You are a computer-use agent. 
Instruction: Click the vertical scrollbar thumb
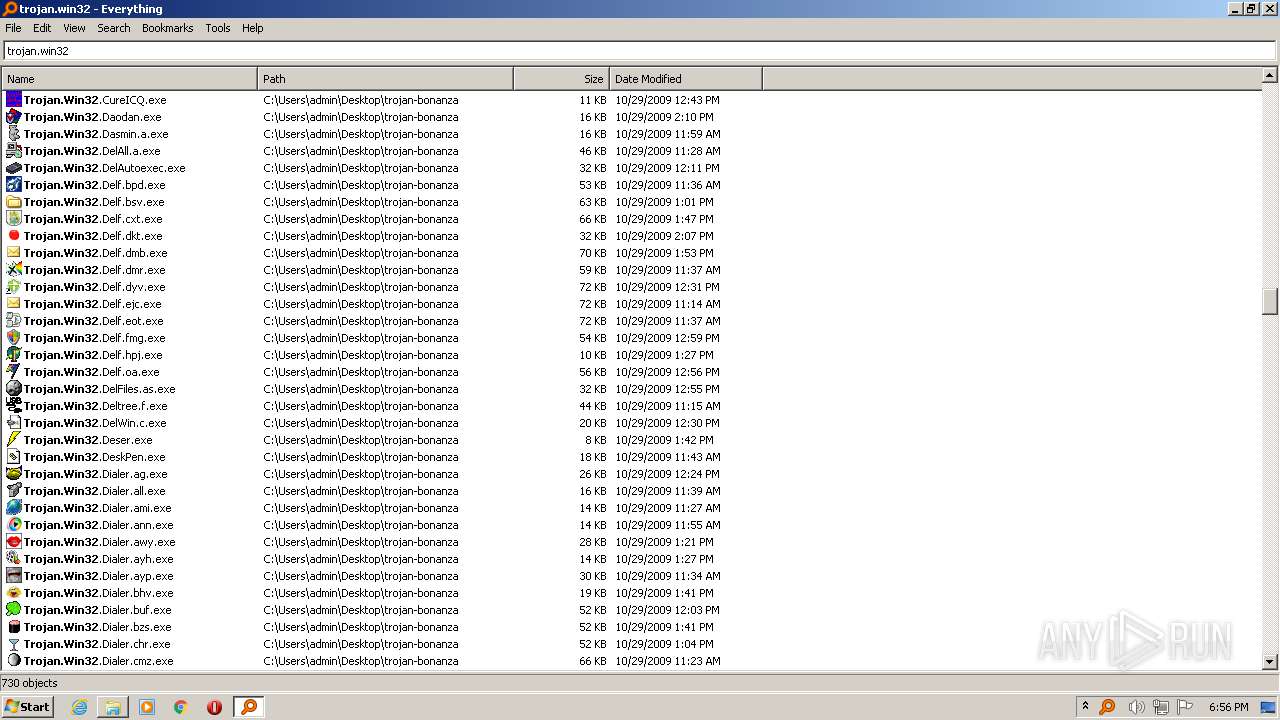coord(1270,301)
